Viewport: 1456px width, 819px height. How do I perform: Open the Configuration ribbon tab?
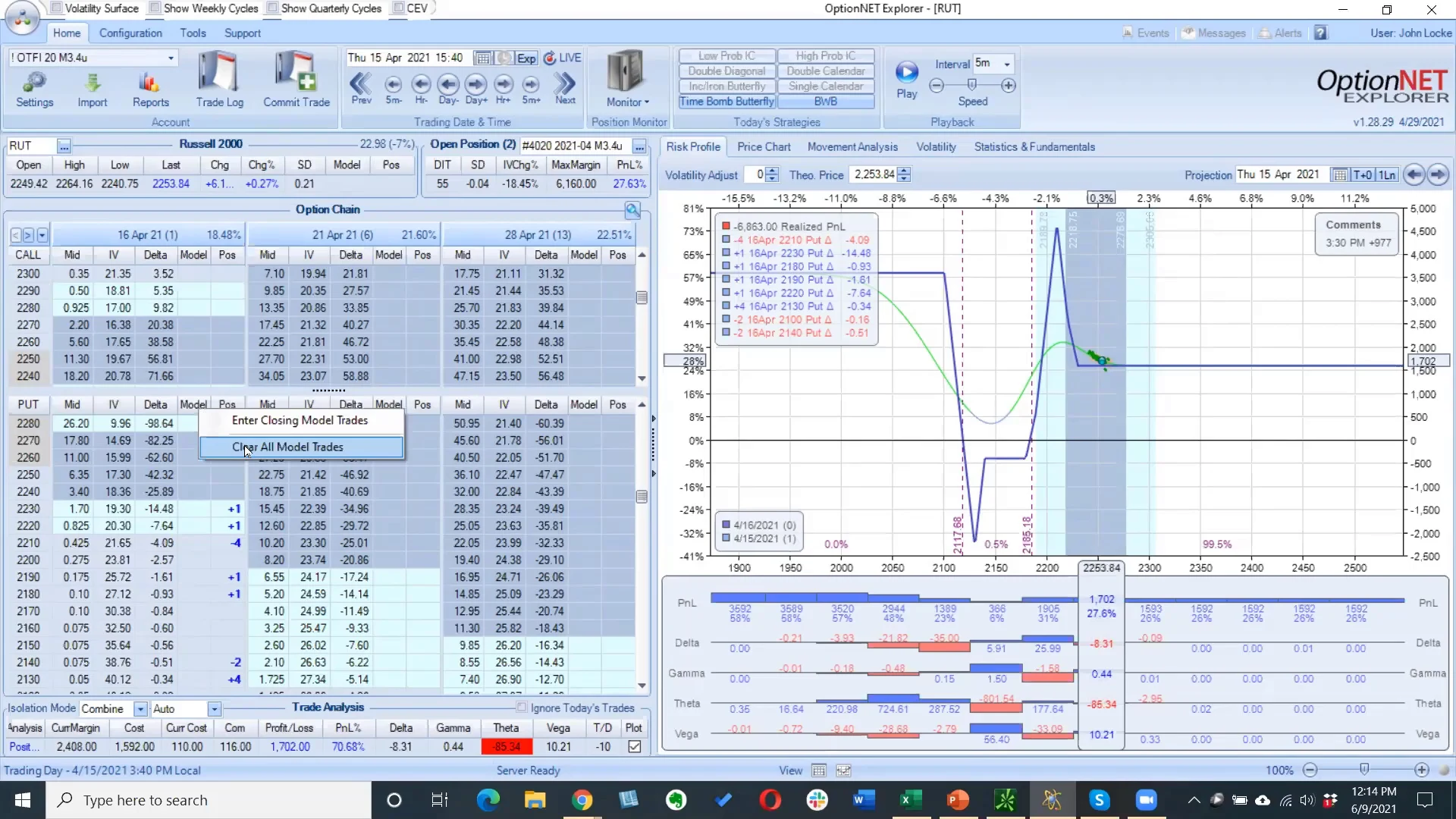pos(130,33)
